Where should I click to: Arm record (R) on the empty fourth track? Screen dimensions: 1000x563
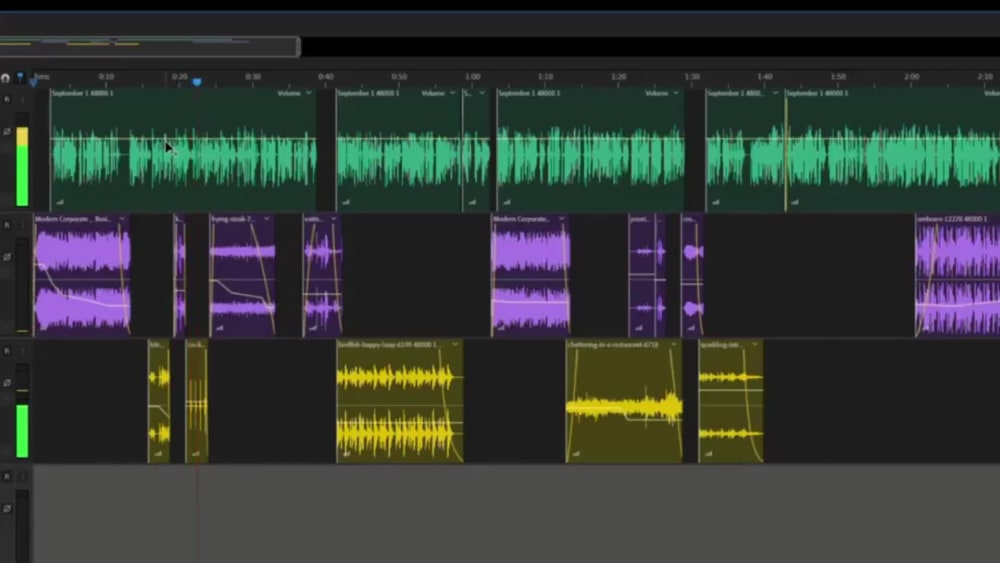coord(7,476)
